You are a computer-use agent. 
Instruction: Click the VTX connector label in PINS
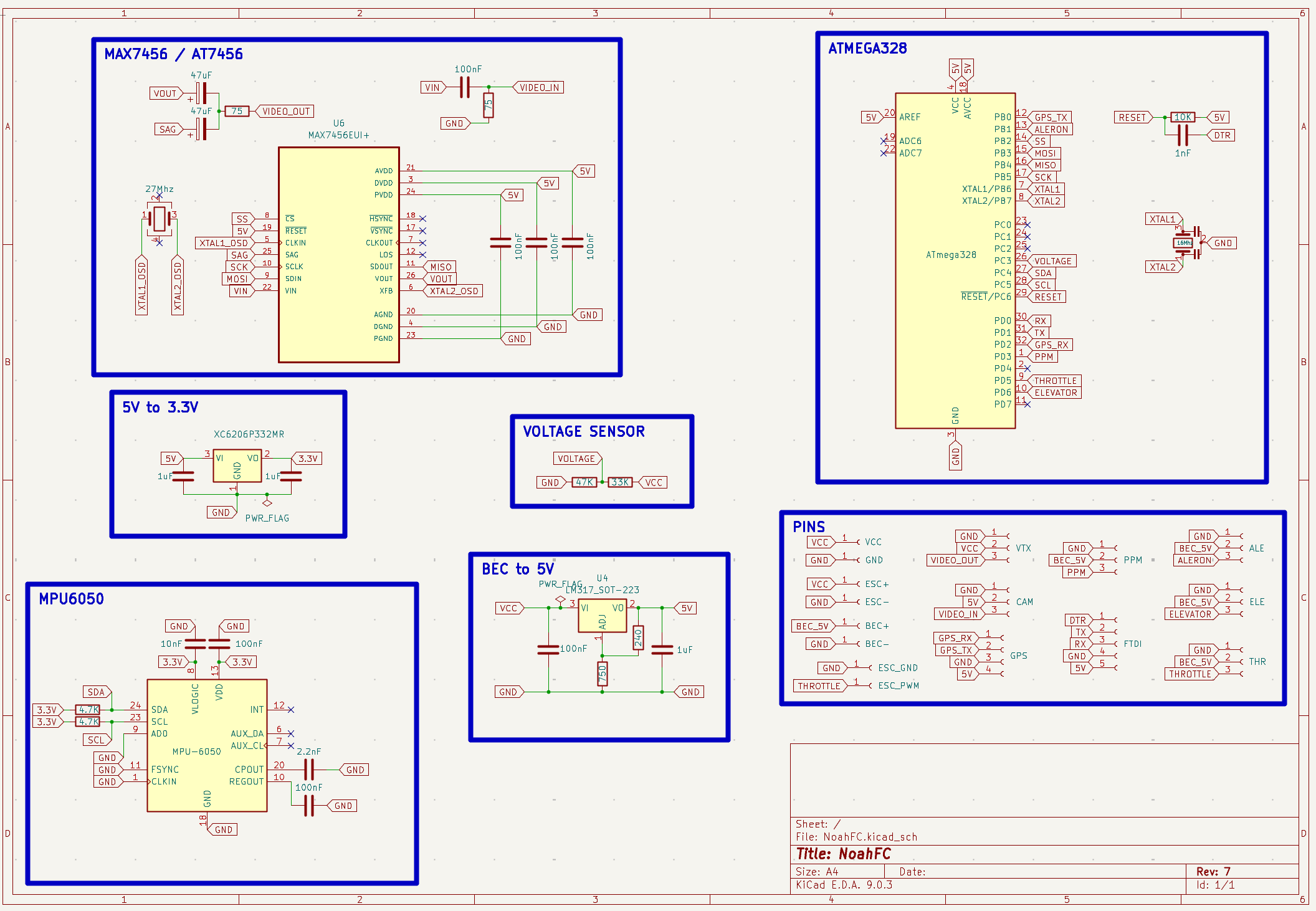point(1023,548)
